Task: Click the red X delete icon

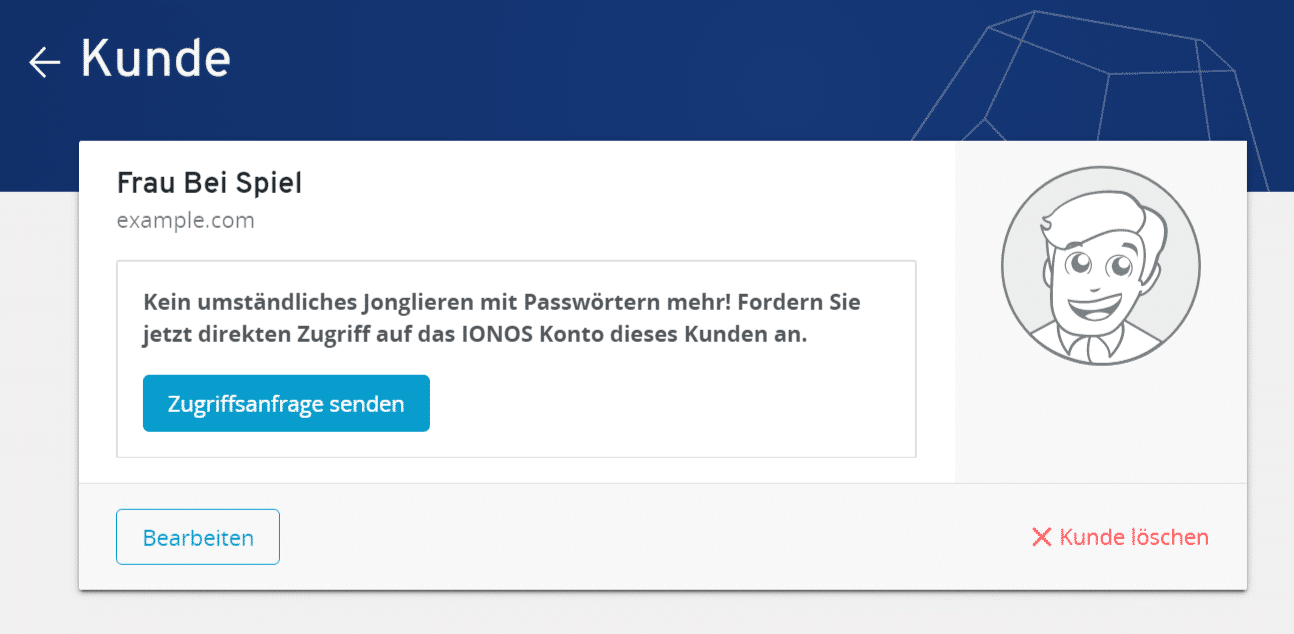Action: (x=1041, y=538)
